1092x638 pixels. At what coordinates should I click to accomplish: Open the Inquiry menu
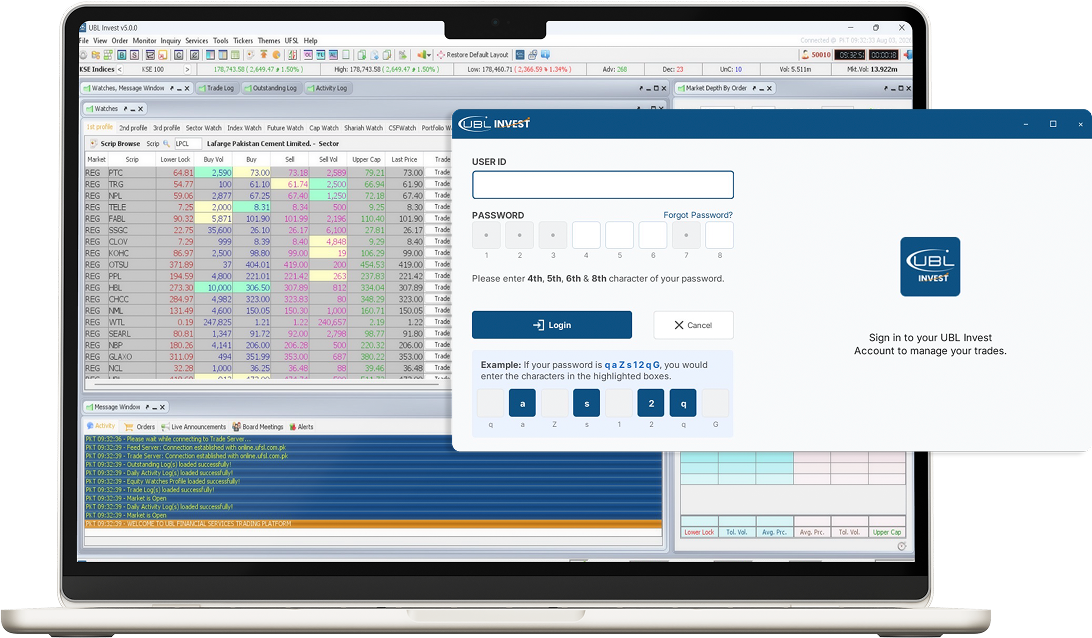coord(171,41)
